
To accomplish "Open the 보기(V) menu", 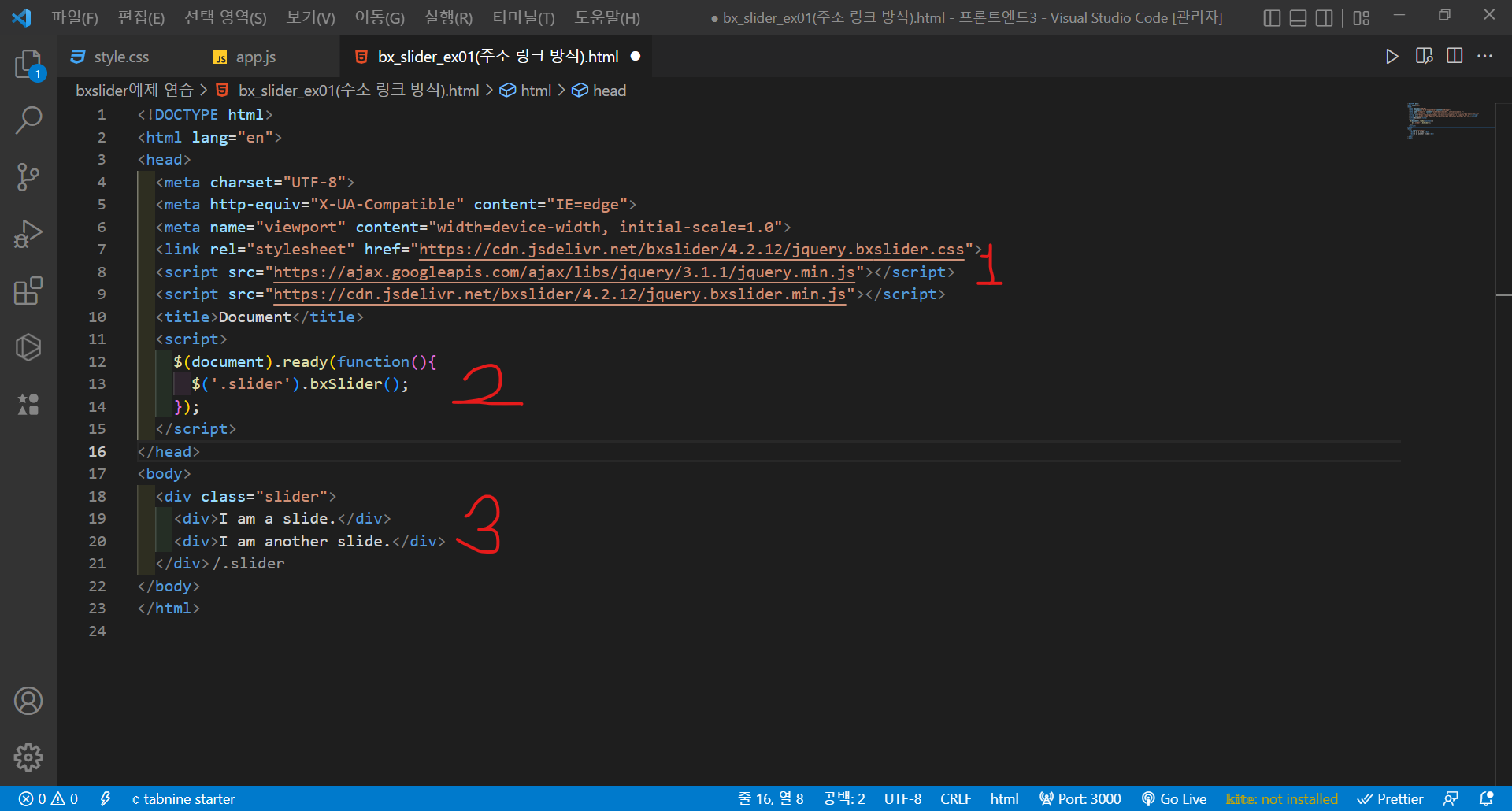I will coord(310,17).
